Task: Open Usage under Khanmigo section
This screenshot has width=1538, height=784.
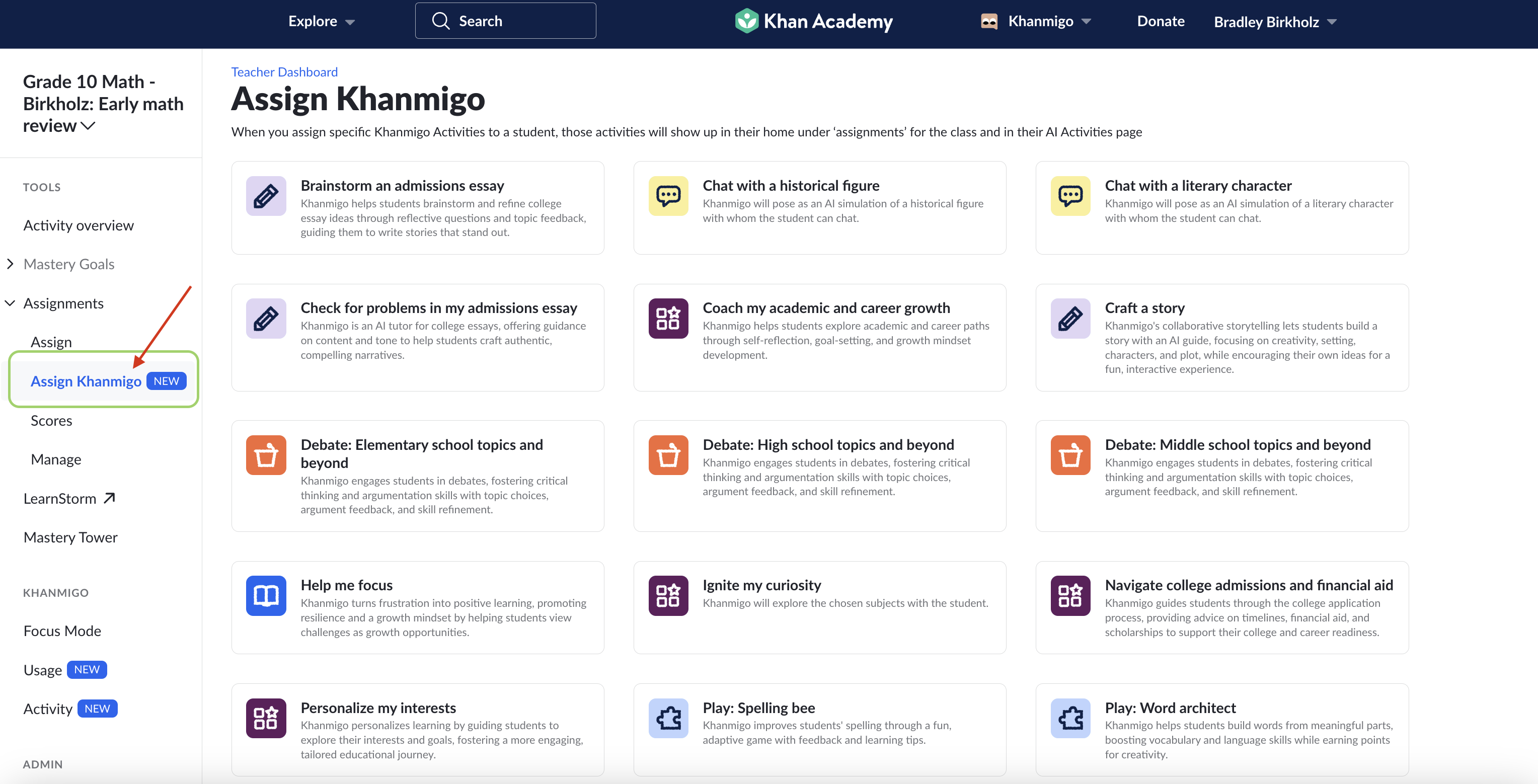Action: click(x=42, y=670)
